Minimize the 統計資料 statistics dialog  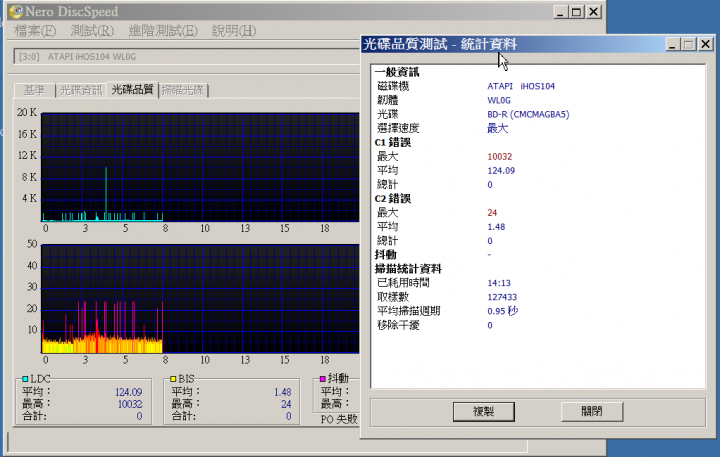tap(673, 44)
